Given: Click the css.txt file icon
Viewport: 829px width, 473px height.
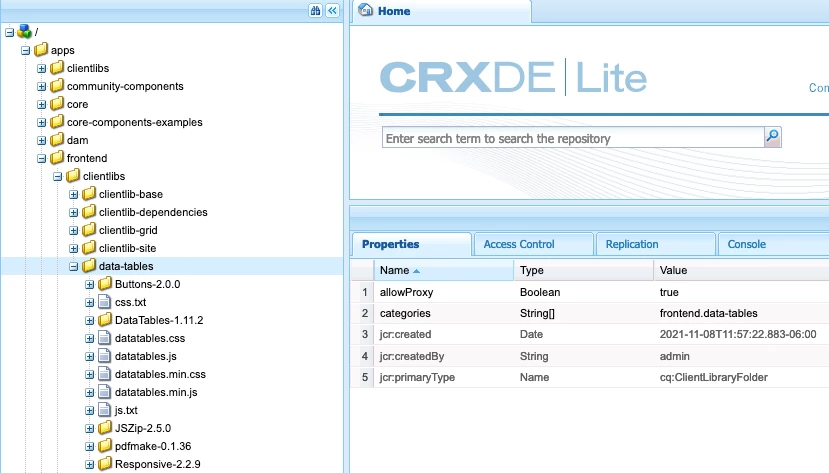Looking at the screenshot, I should click(105, 302).
